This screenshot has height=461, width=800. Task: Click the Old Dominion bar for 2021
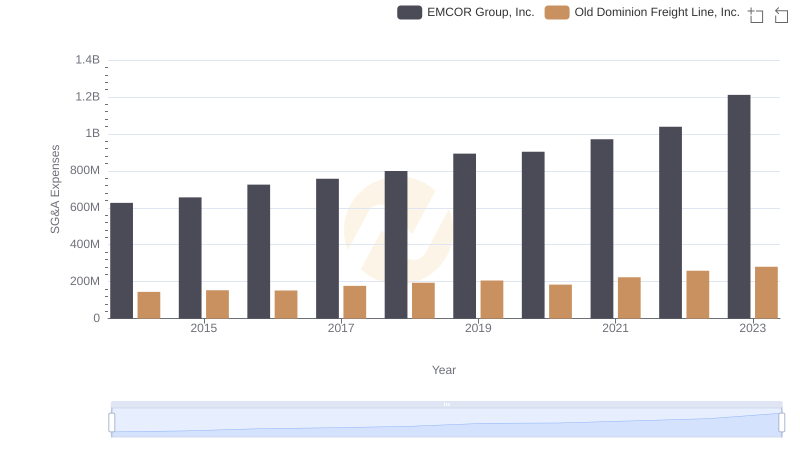pos(629,298)
